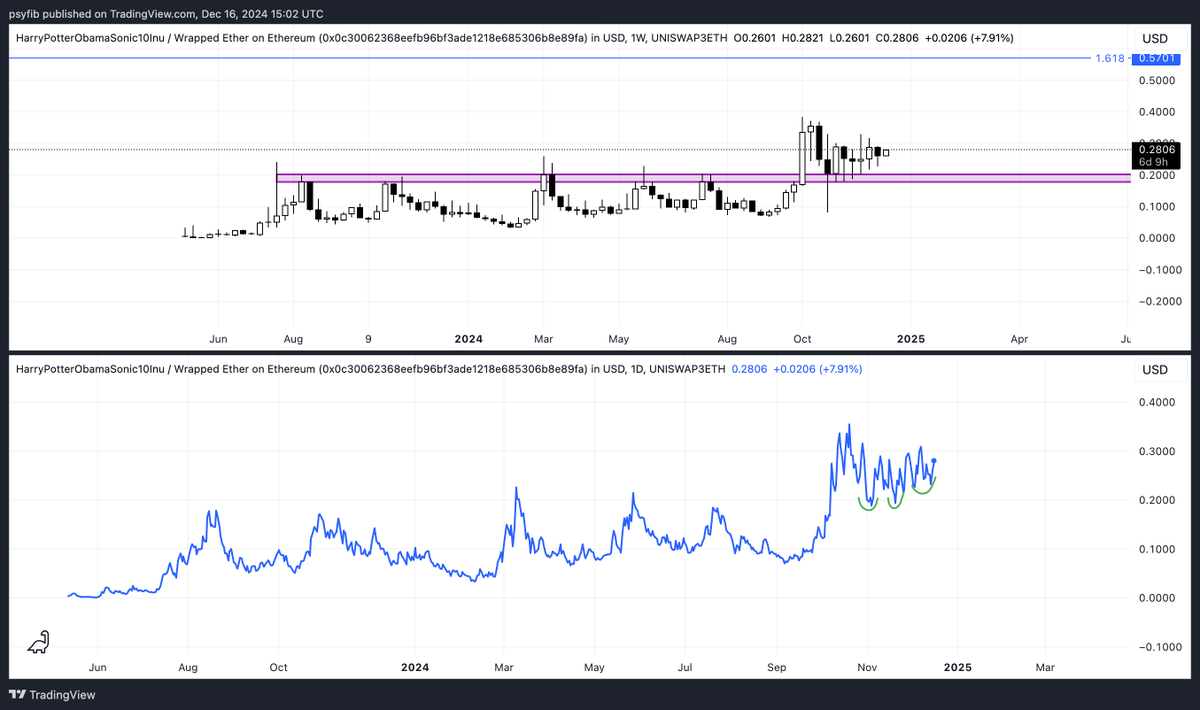The width and height of the screenshot is (1200, 710).
Task: Click the Nov label on the daily time axis
Action: tap(868, 667)
